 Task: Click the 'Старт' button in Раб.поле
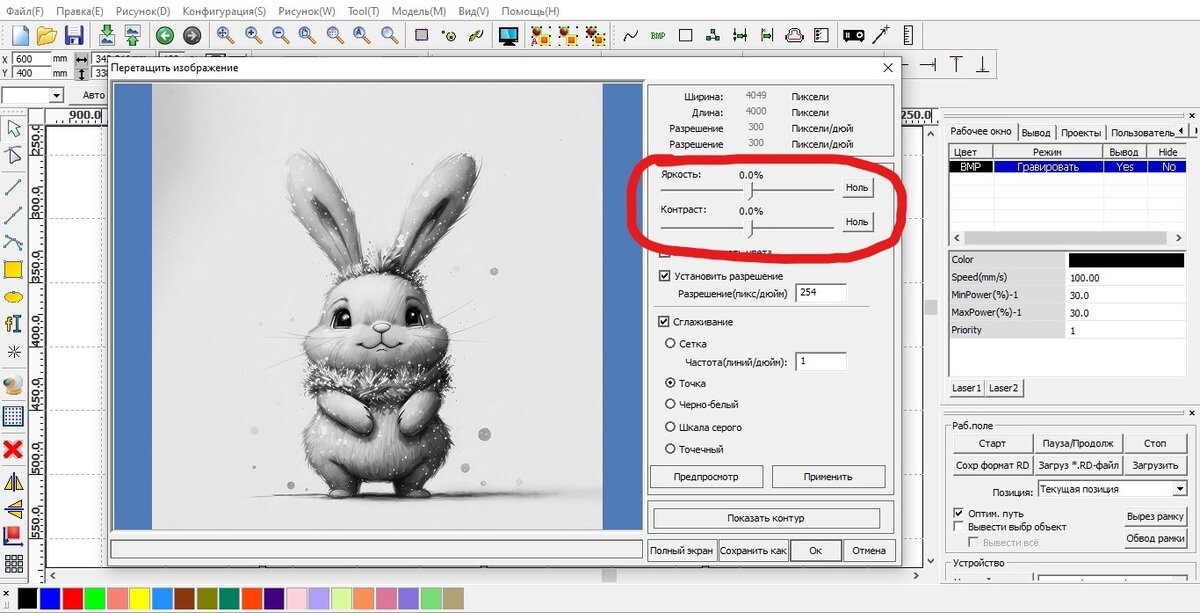pos(992,443)
